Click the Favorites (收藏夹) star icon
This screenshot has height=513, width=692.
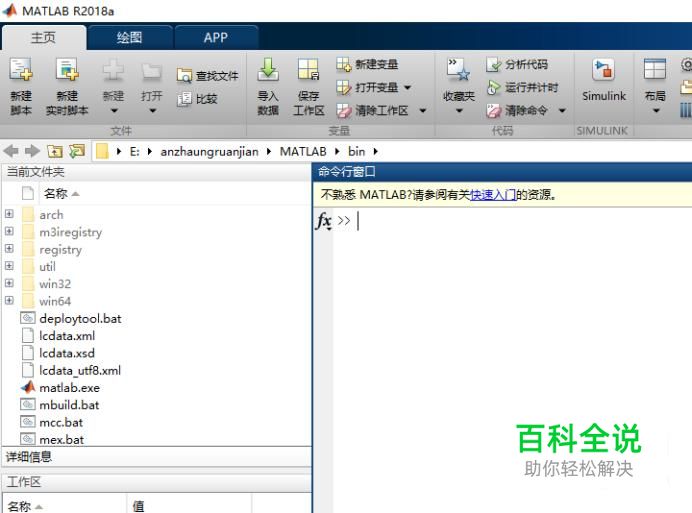pos(458,70)
